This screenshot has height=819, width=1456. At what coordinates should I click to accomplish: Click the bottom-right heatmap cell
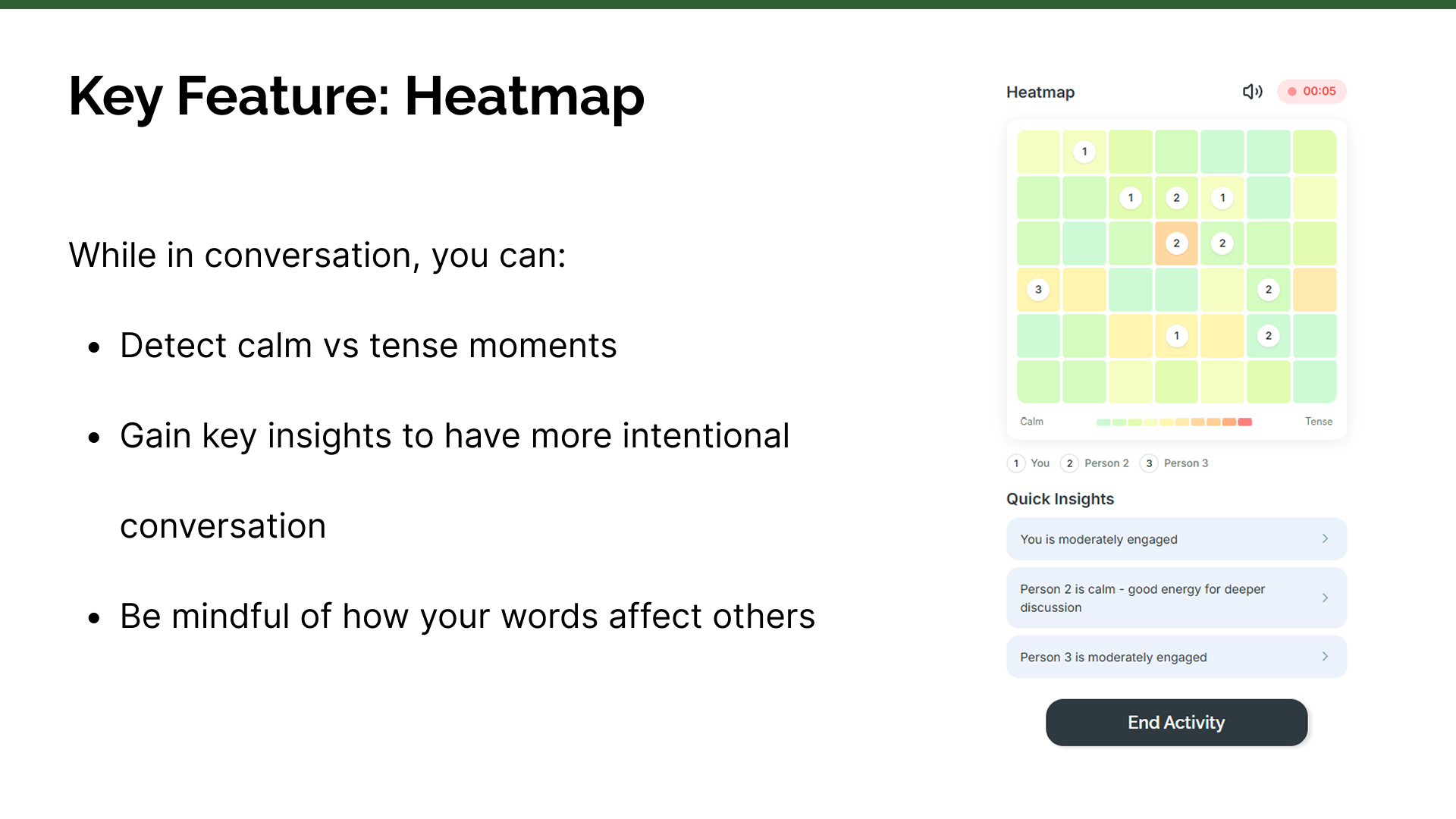[x=1314, y=381]
